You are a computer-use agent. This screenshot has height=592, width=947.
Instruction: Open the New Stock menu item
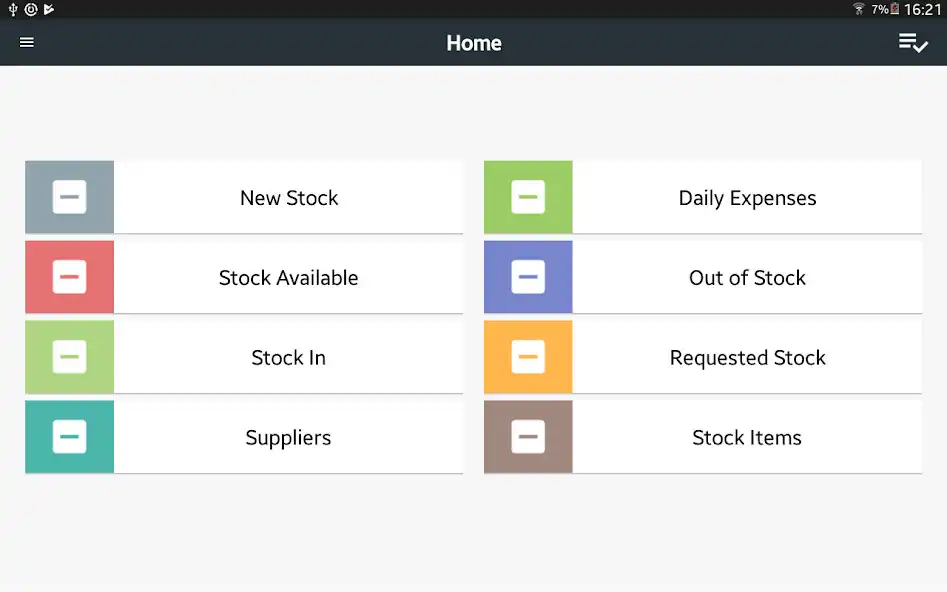289,198
